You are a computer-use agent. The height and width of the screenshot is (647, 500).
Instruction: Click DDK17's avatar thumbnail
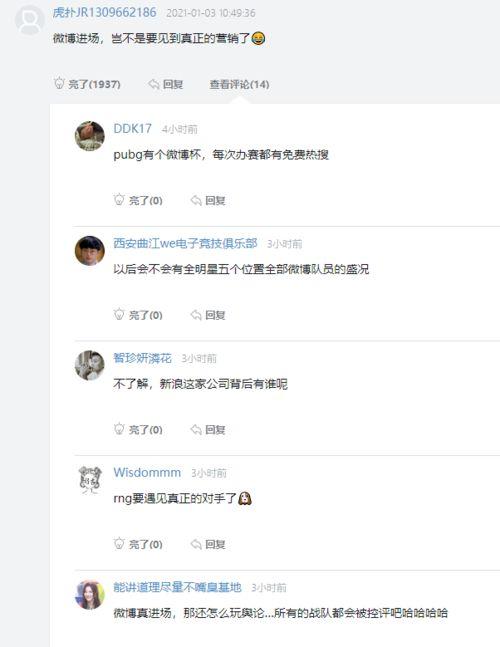coord(90,136)
